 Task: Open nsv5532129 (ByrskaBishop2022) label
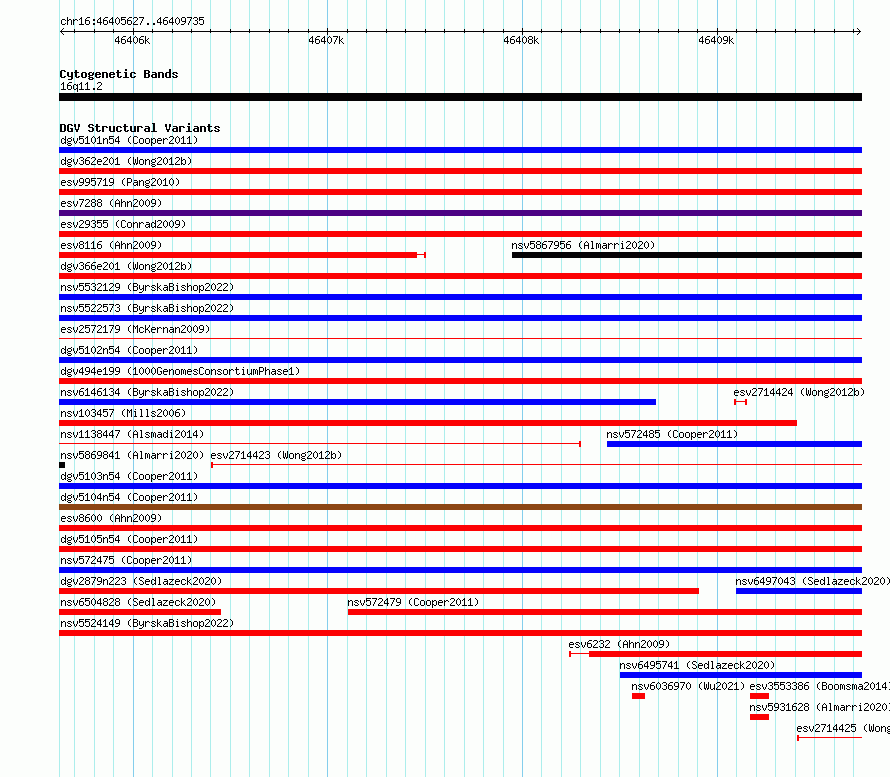(x=147, y=287)
